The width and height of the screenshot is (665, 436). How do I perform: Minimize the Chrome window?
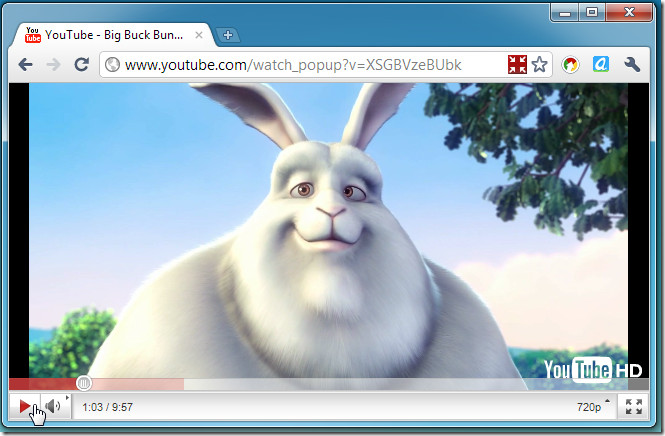point(564,12)
